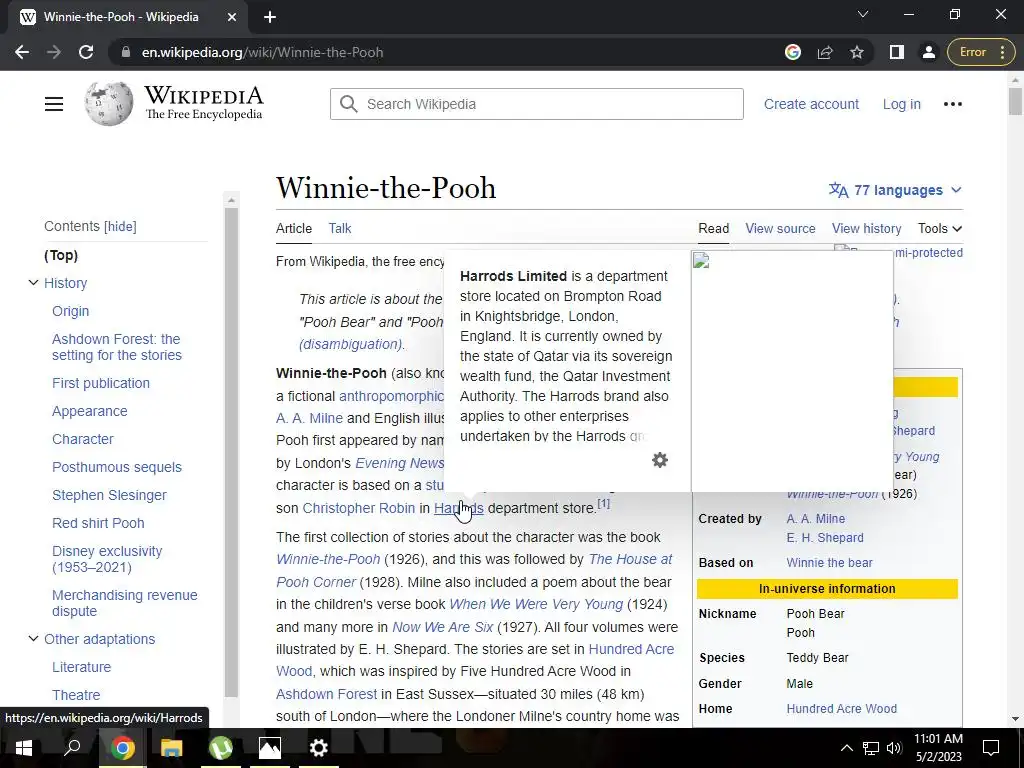Go to Stephen Slesinger section
Viewport: 1024px width, 768px height.
coord(109,495)
